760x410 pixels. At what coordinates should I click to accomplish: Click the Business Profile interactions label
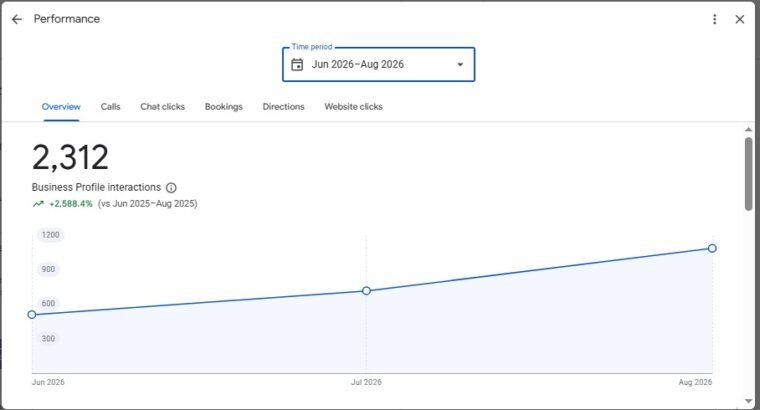pos(96,188)
